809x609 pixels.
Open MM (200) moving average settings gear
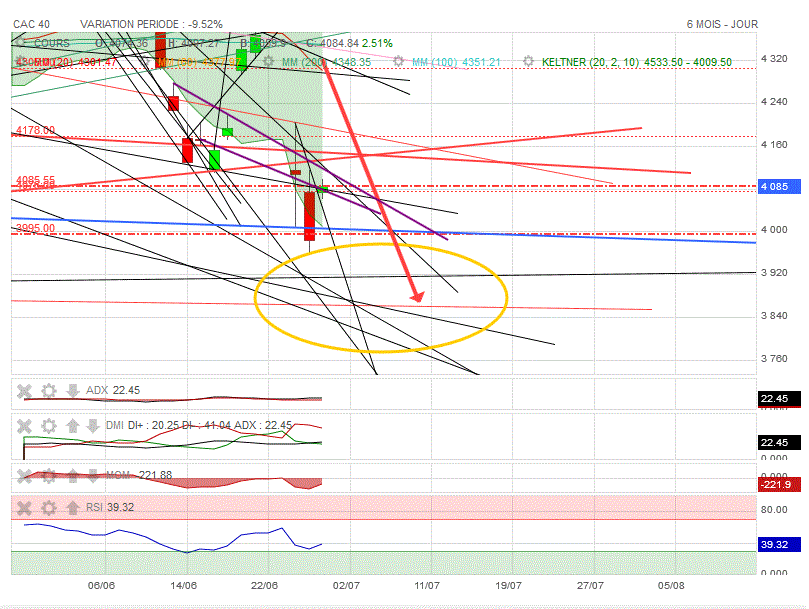[268, 61]
